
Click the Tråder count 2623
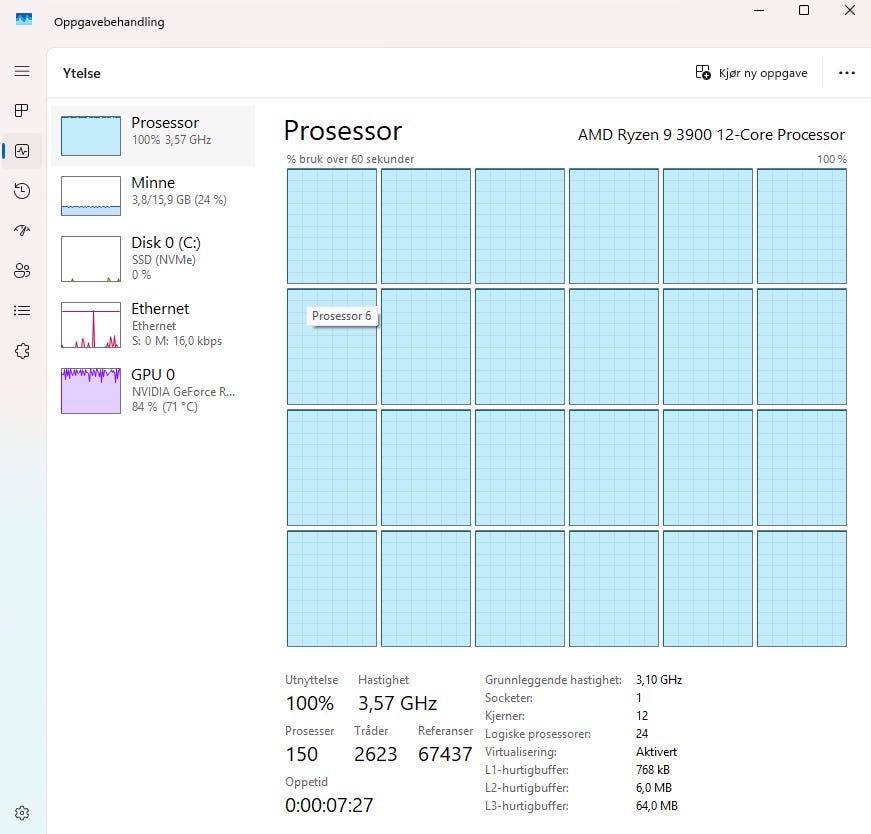[x=376, y=754]
